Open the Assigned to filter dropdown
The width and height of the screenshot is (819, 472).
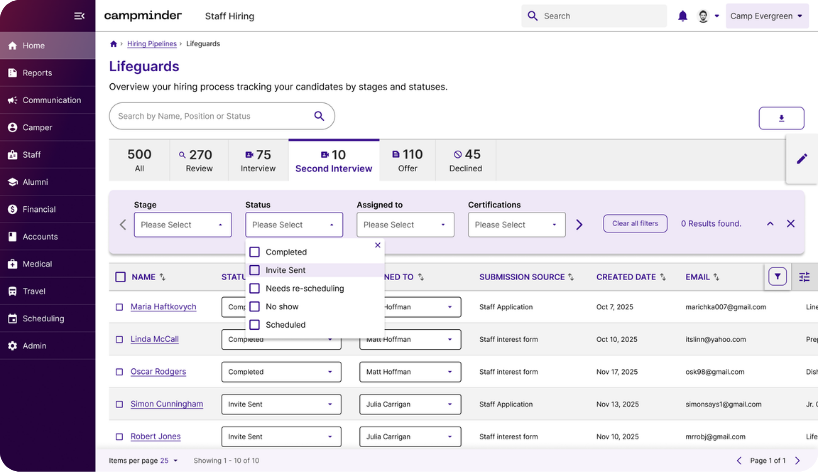tap(405, 225)
